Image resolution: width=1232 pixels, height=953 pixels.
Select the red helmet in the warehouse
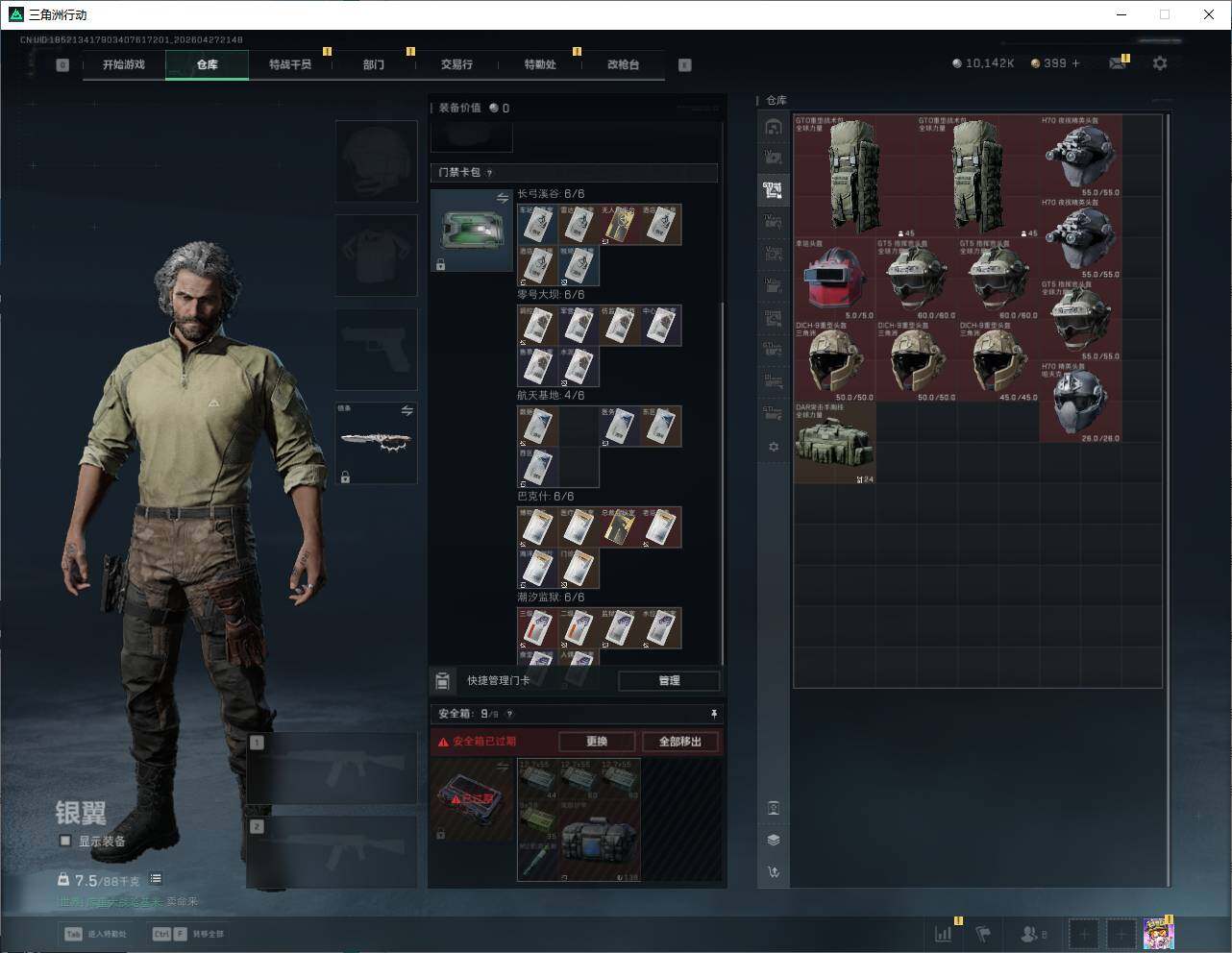click(834, 280)
